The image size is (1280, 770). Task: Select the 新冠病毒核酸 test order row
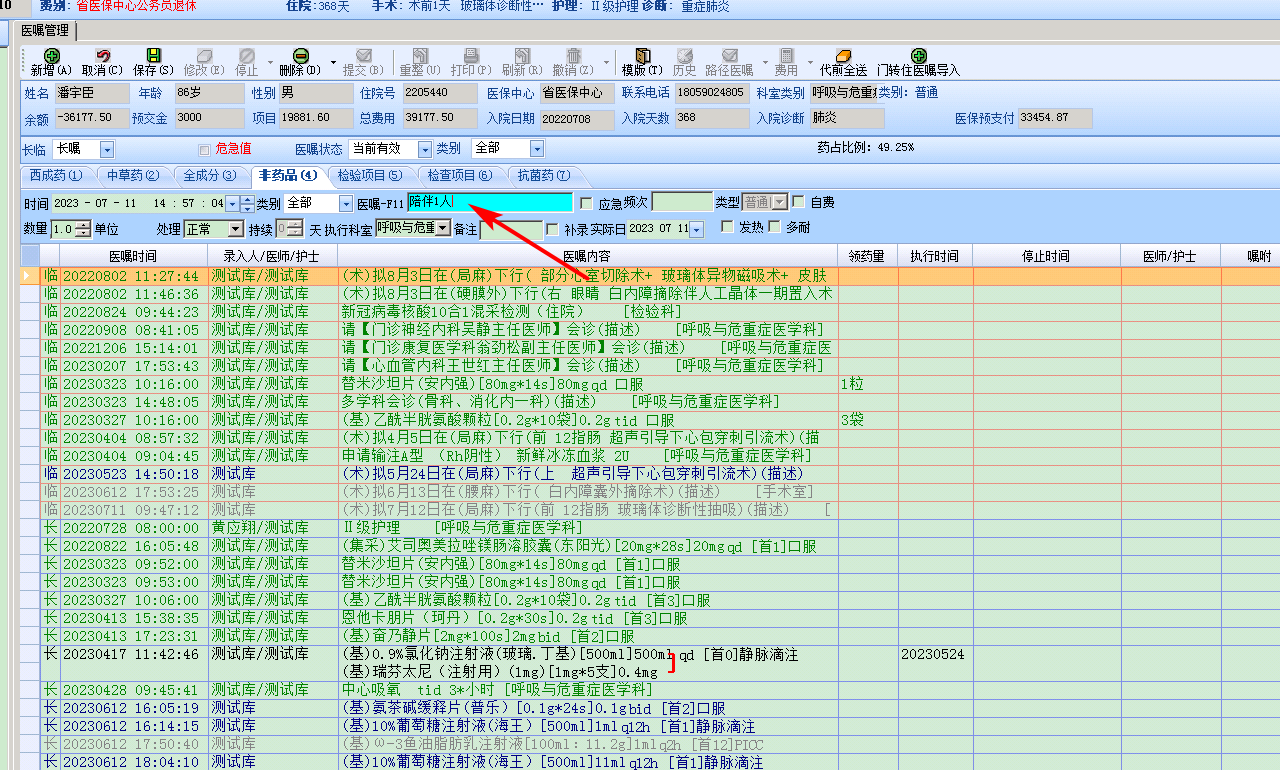[650, 312]
